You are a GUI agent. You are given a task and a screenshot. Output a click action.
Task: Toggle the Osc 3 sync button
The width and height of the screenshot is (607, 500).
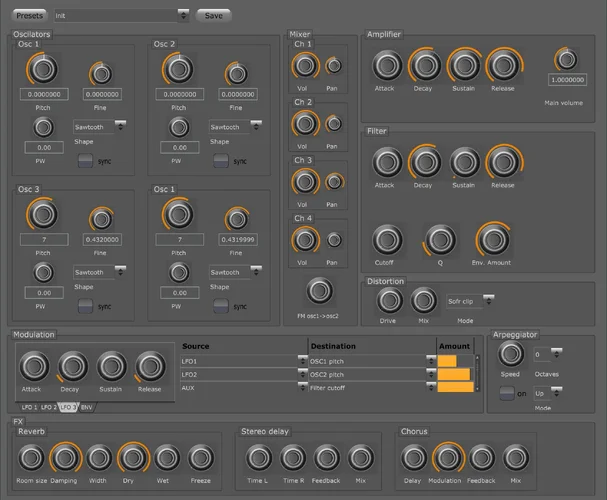click(x=84, y=305)
